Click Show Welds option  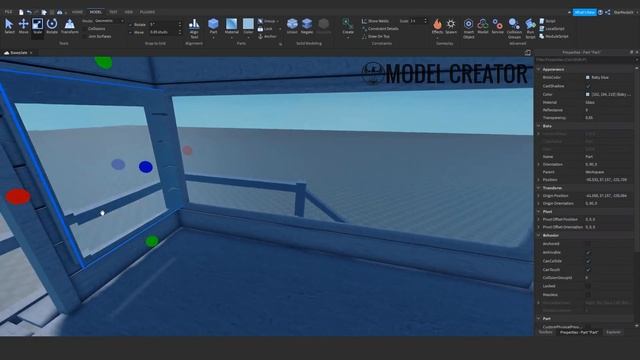[375, 21]
